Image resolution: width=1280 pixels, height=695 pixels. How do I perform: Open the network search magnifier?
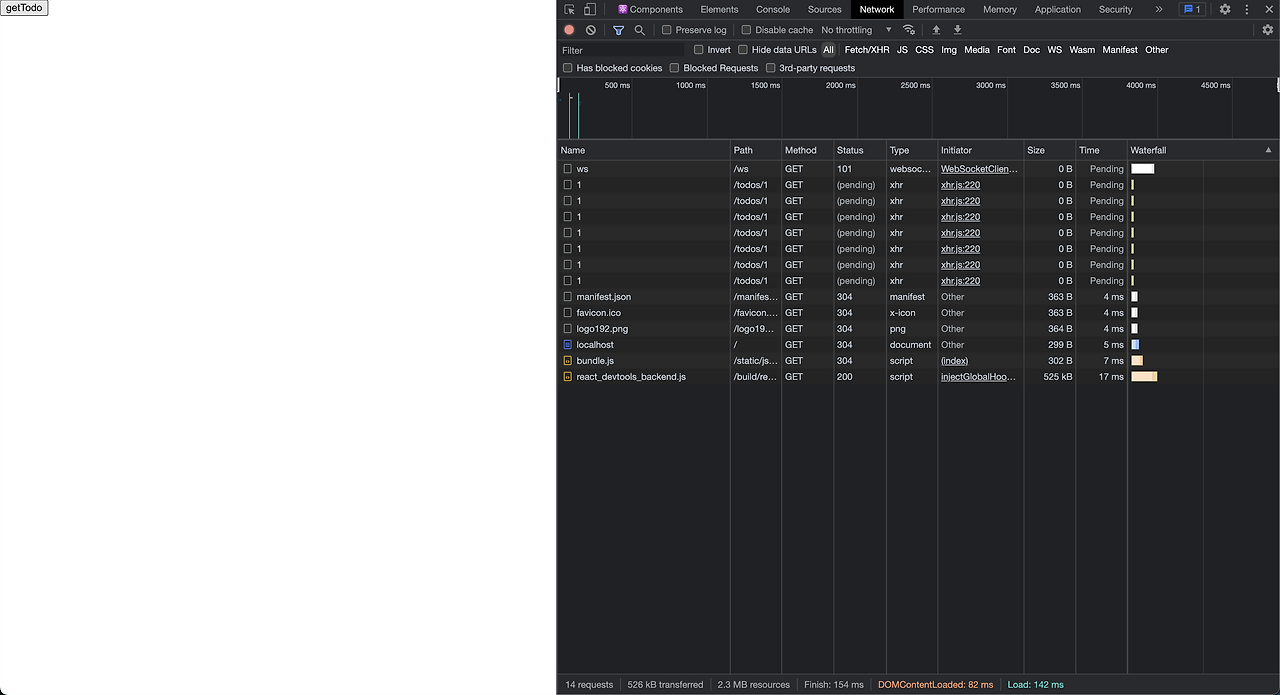(x=640, y=30)
